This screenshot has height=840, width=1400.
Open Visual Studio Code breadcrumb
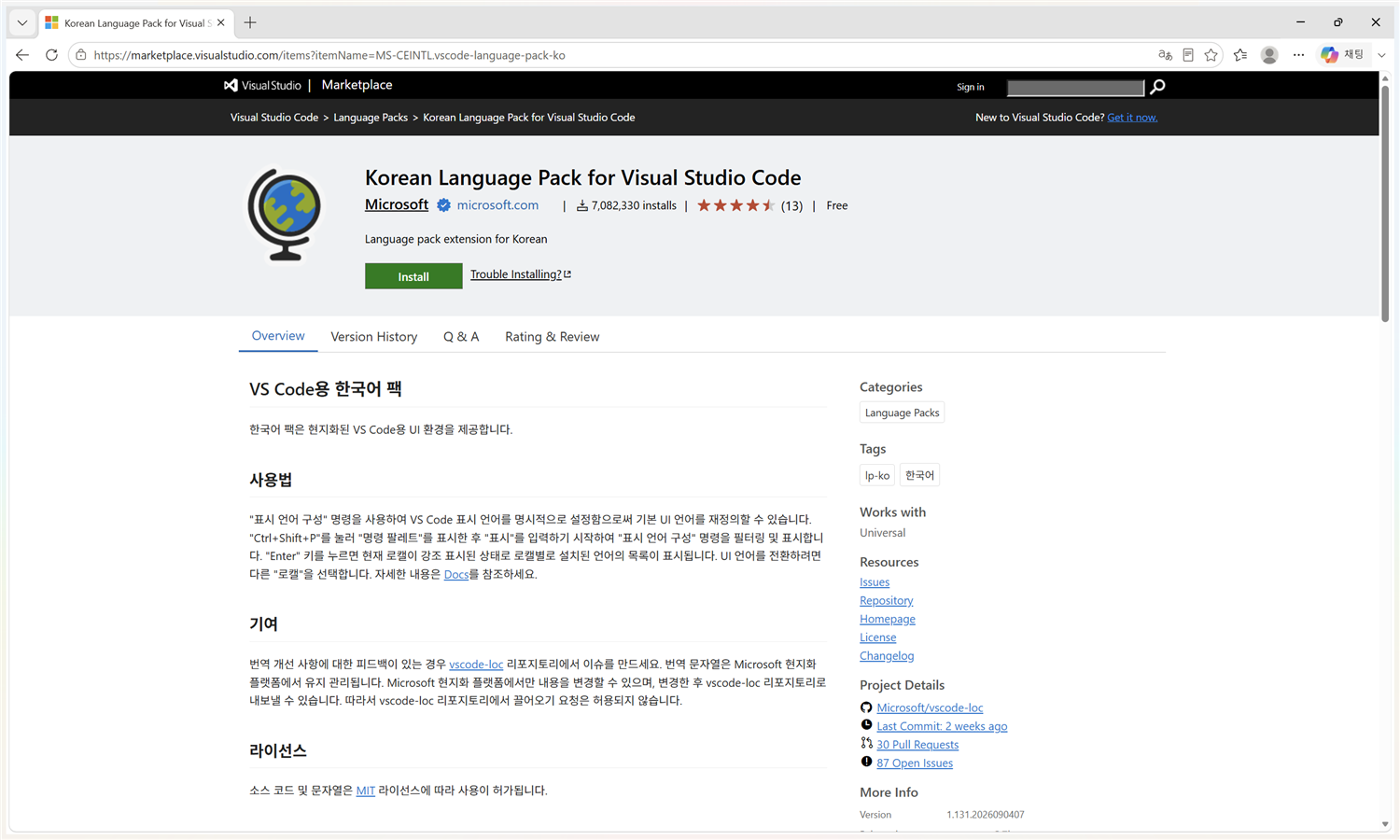[x=274, y=118]
